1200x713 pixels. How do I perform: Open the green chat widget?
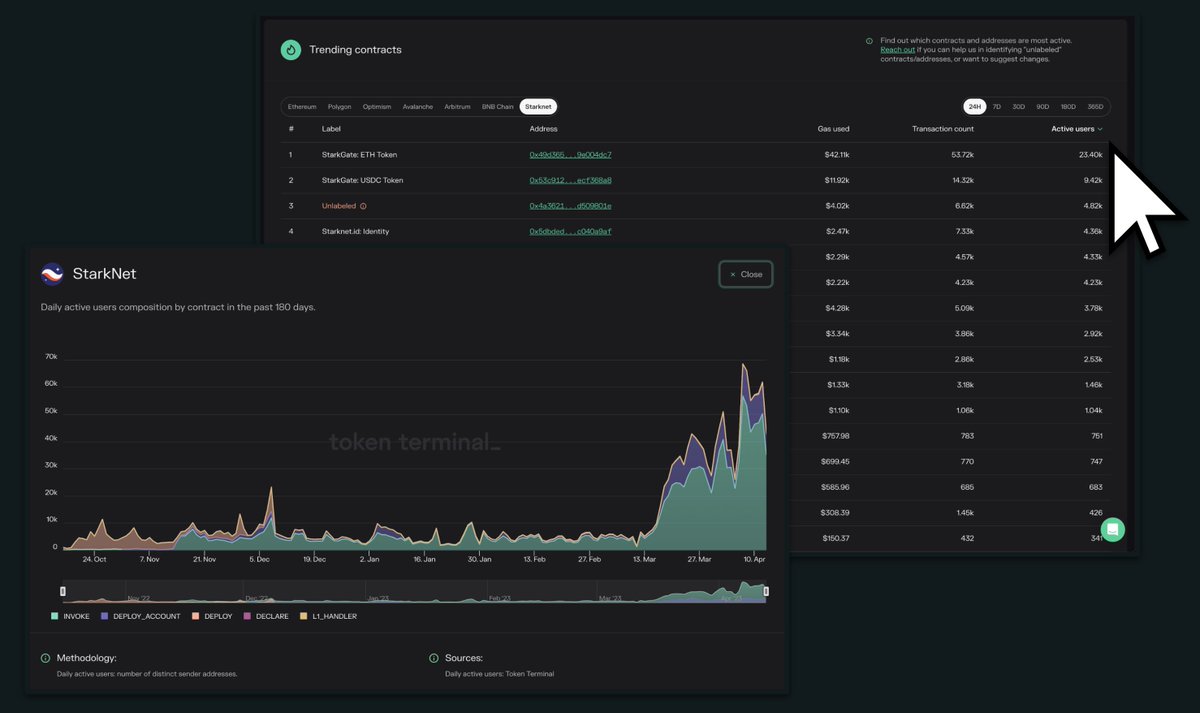1112,529
